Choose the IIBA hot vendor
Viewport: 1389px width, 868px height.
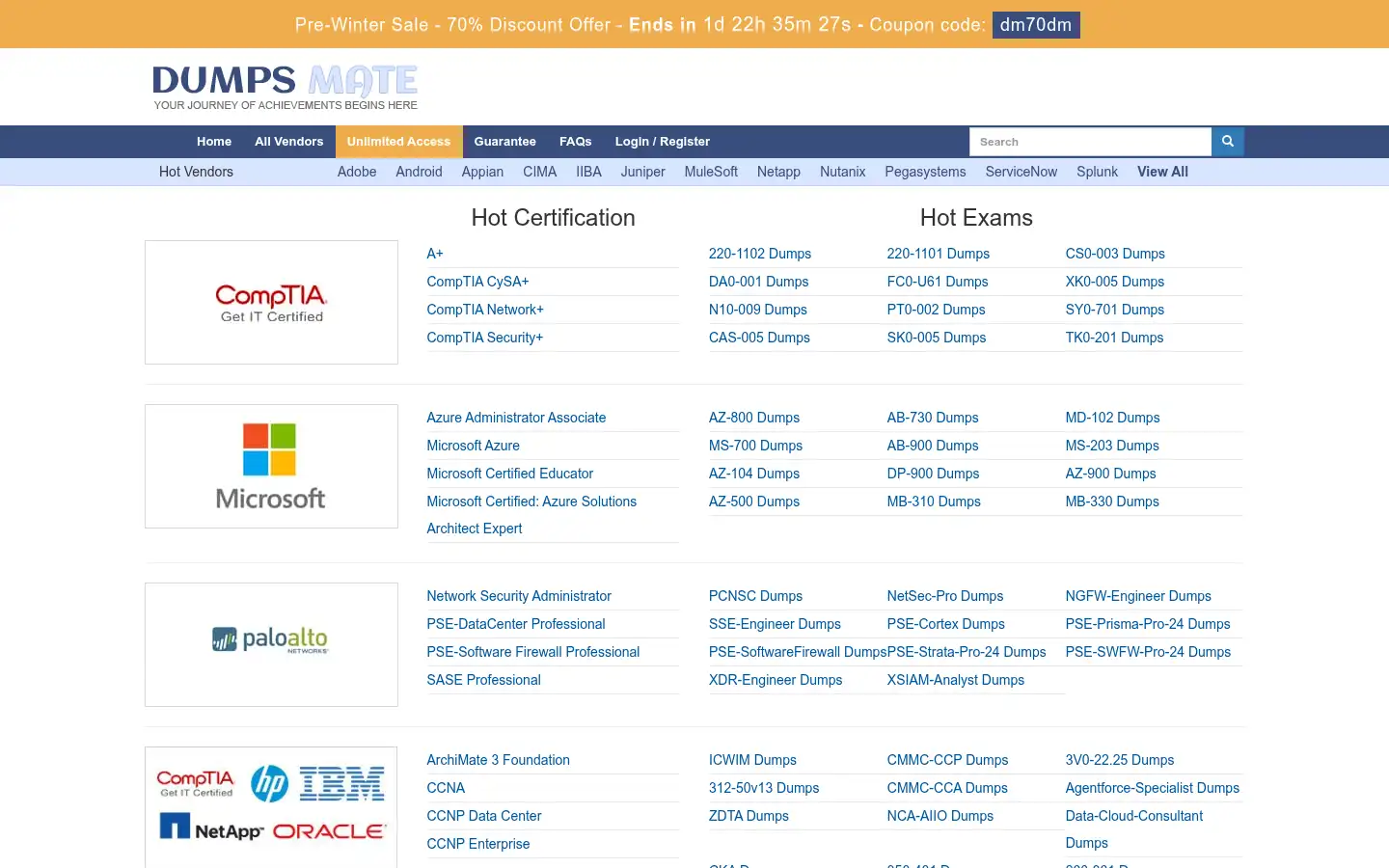tap(588, 172)
